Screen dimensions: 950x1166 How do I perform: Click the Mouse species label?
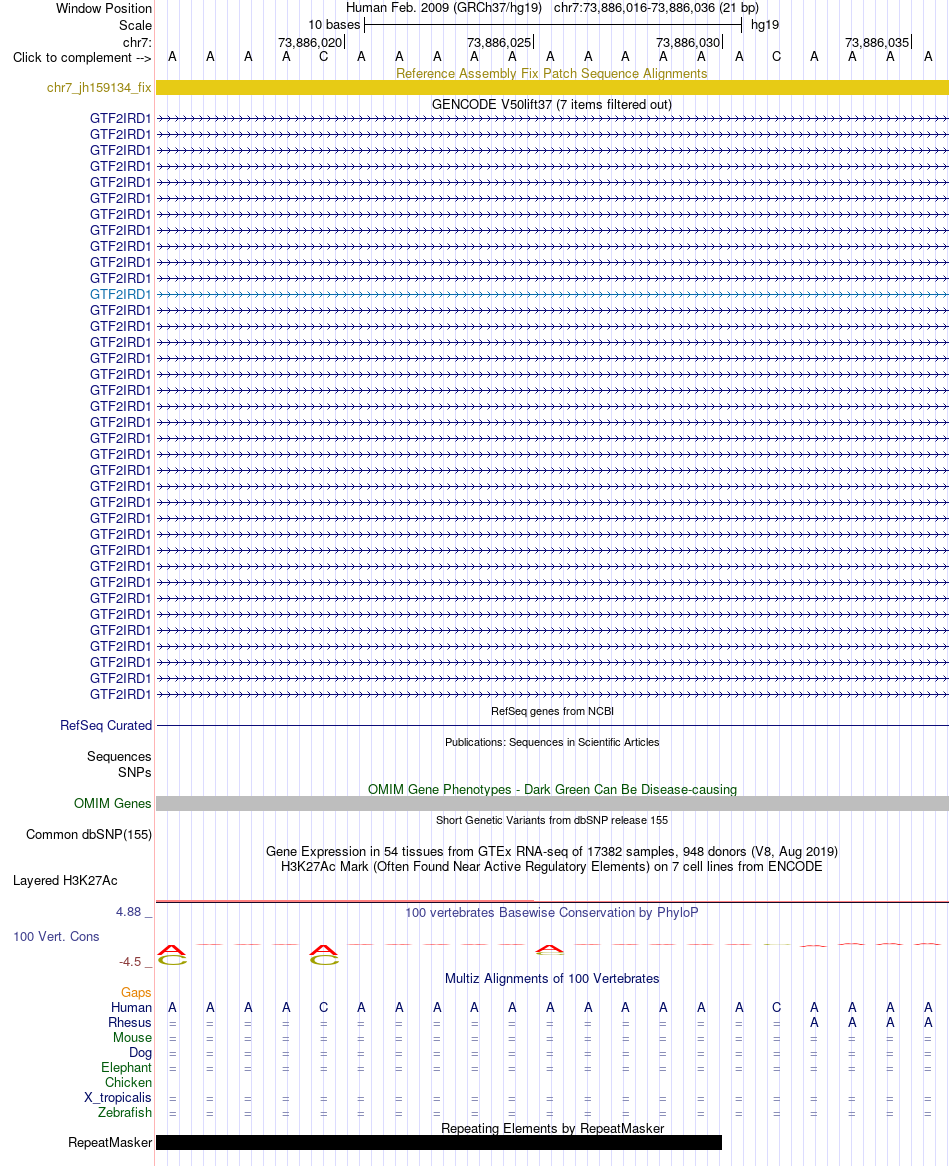coord(132,1038)
